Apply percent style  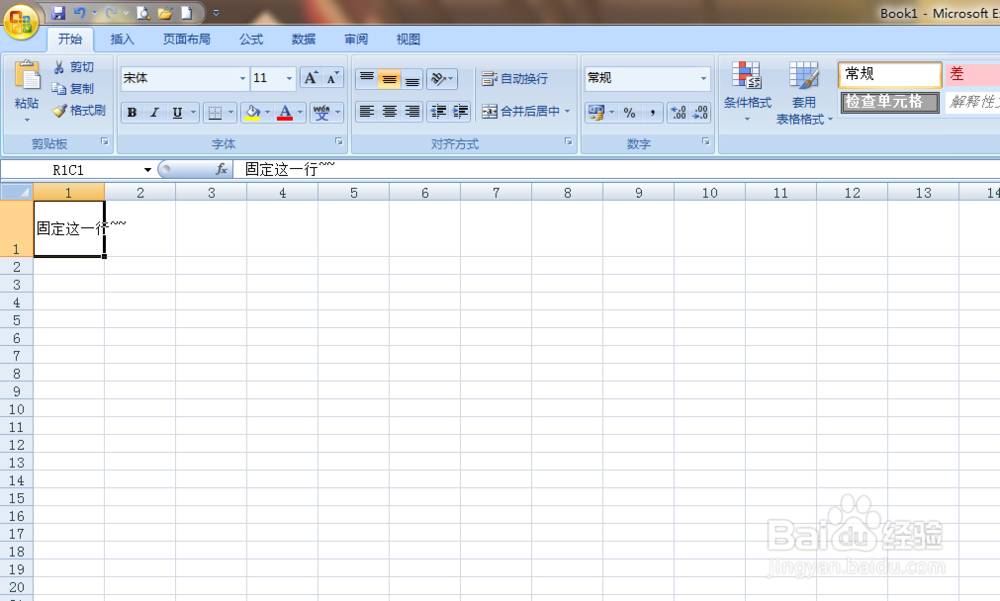tap(629, 113)
